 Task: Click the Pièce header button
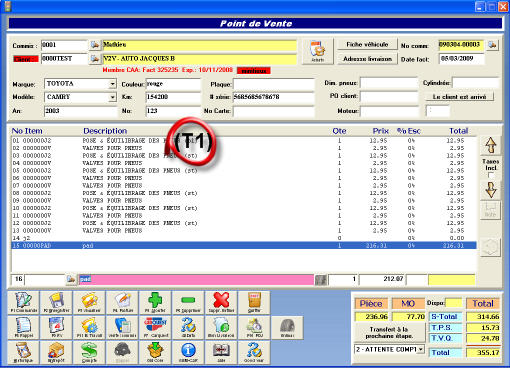371,303
